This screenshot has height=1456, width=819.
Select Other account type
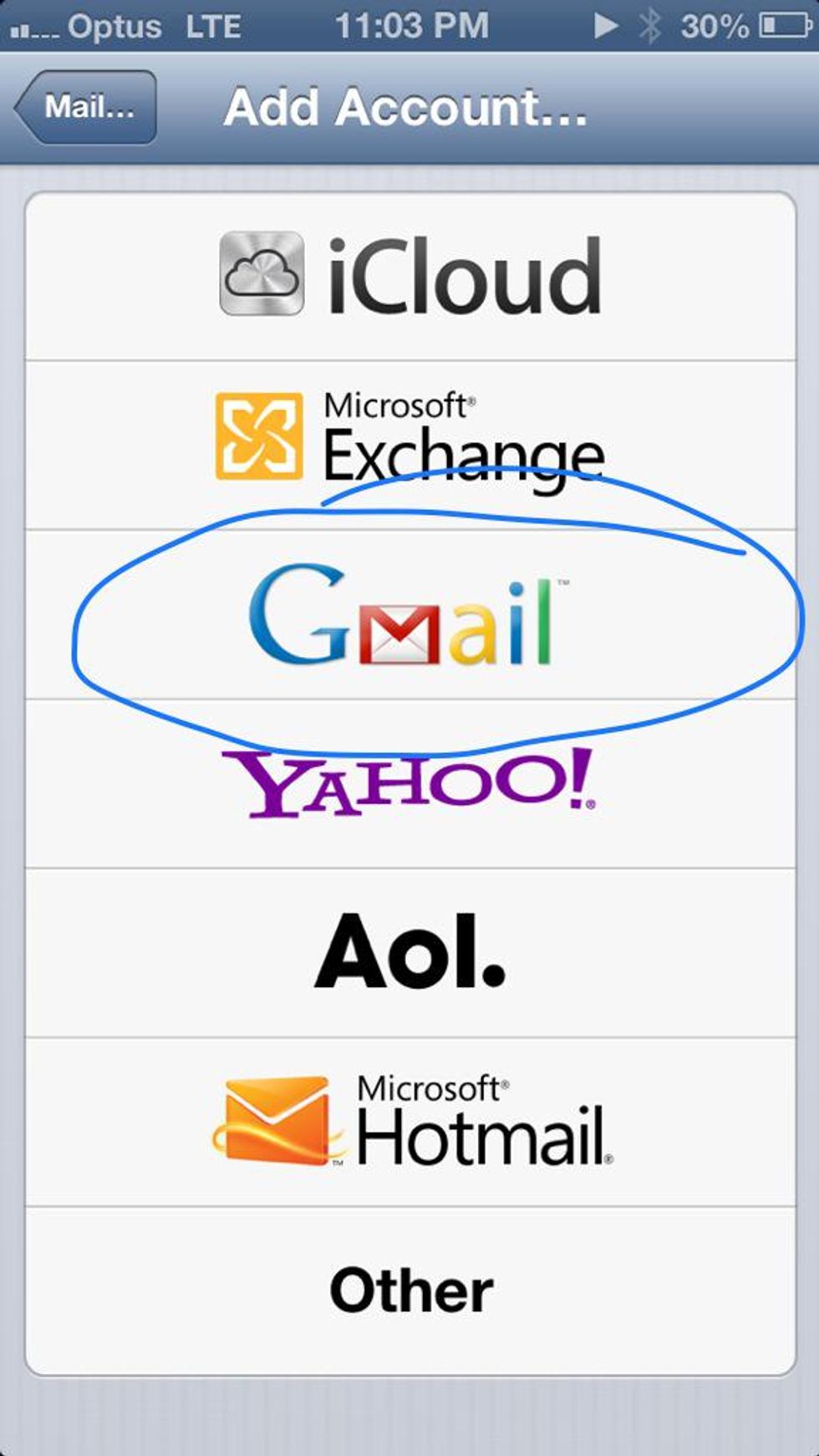coord(410,1291)
